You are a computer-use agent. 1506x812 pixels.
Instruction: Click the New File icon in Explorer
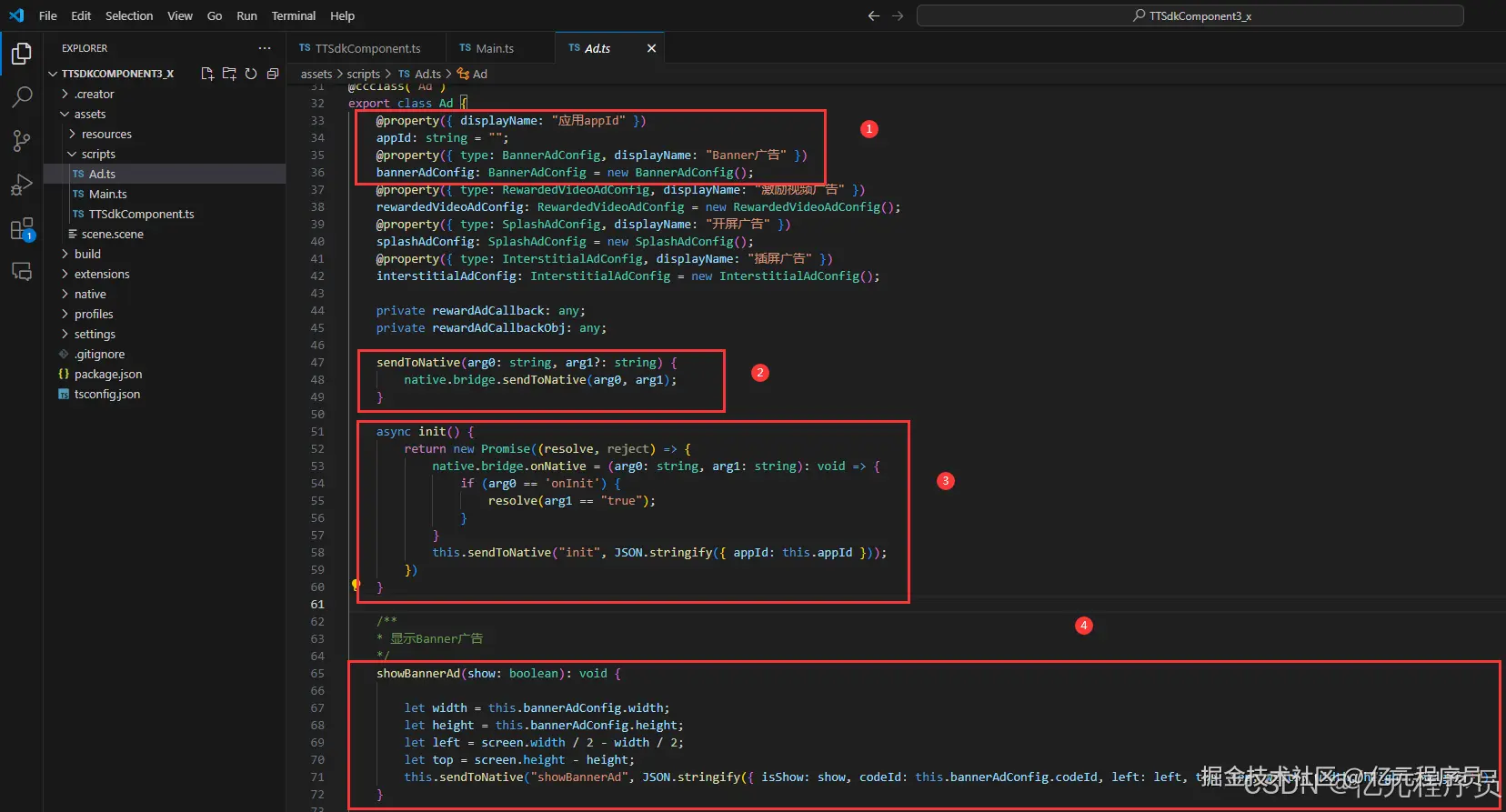tap(207, 74)
